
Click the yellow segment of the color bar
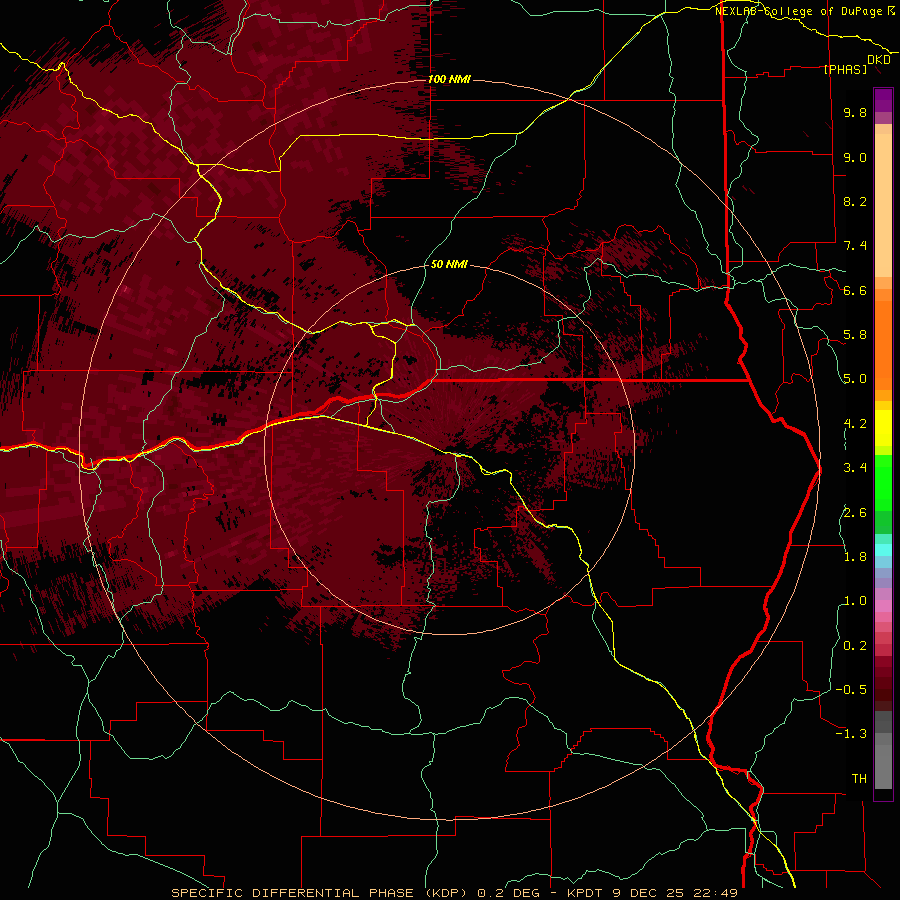tap(883, 428)
